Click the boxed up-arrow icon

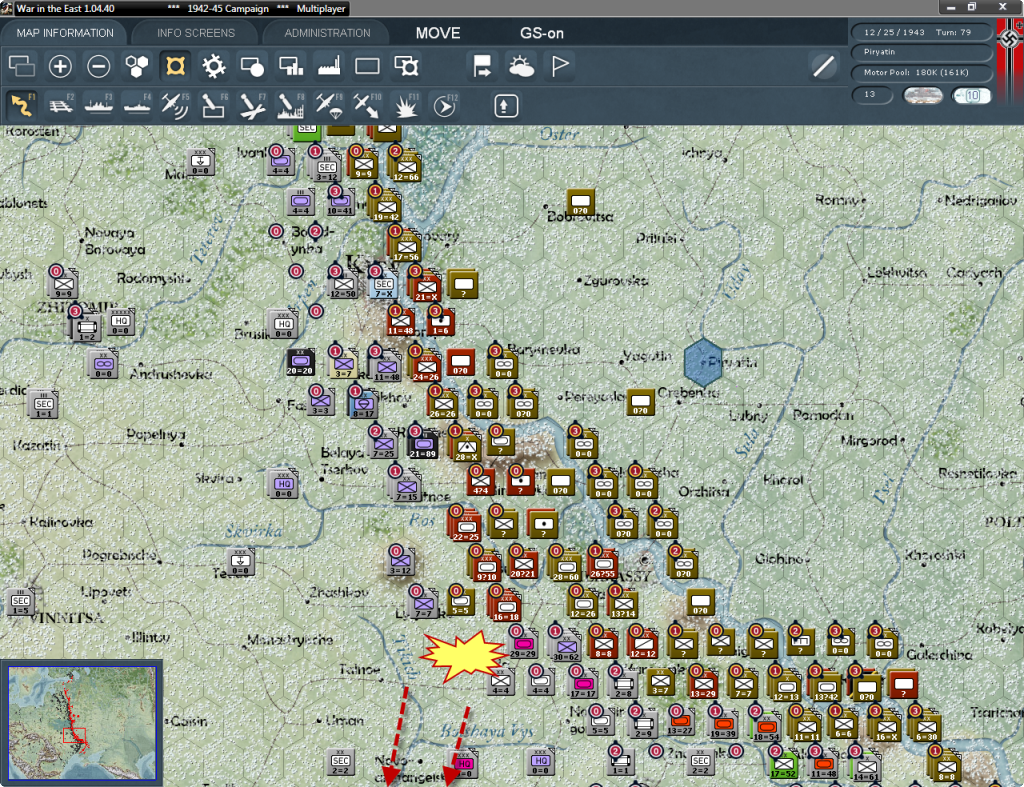click(x=505, y=106)
